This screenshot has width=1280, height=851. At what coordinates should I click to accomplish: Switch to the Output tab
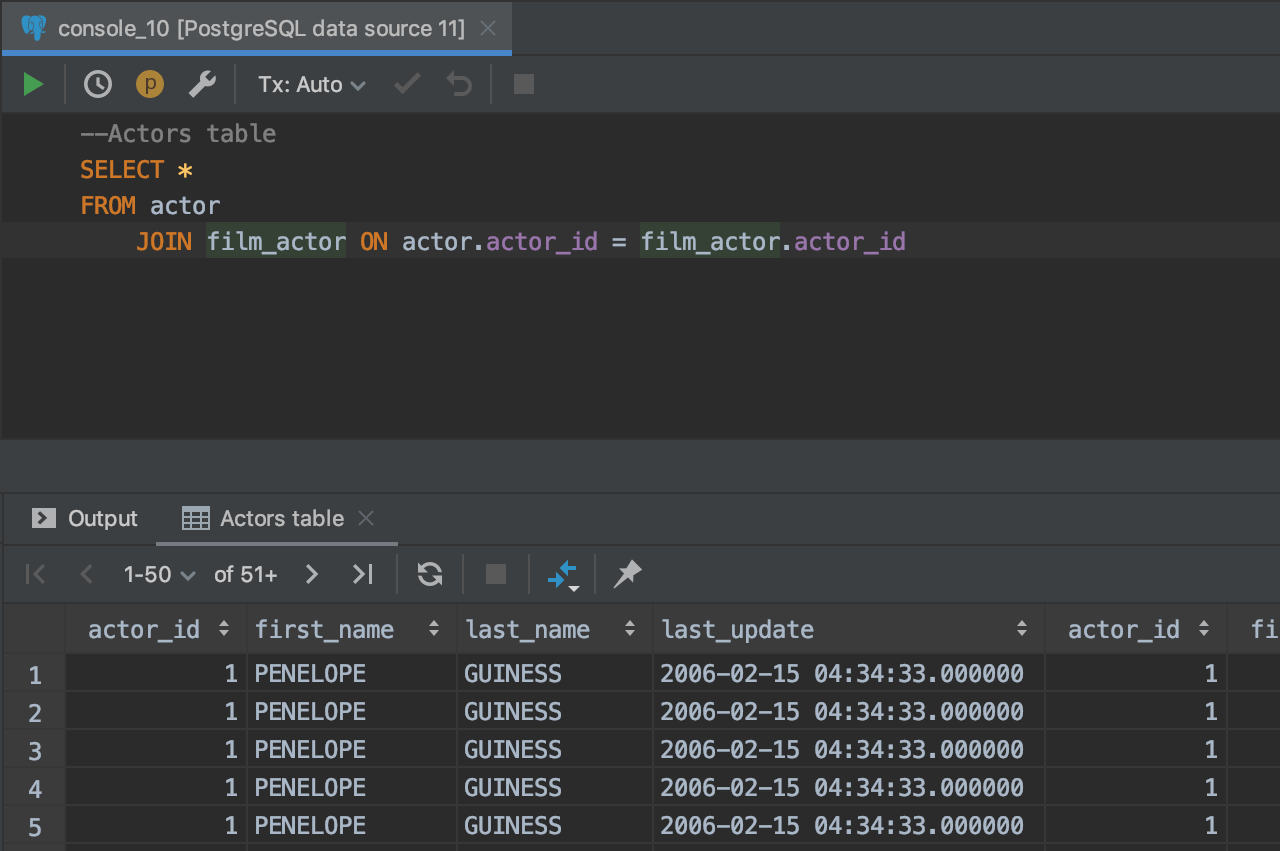(85, 518)
